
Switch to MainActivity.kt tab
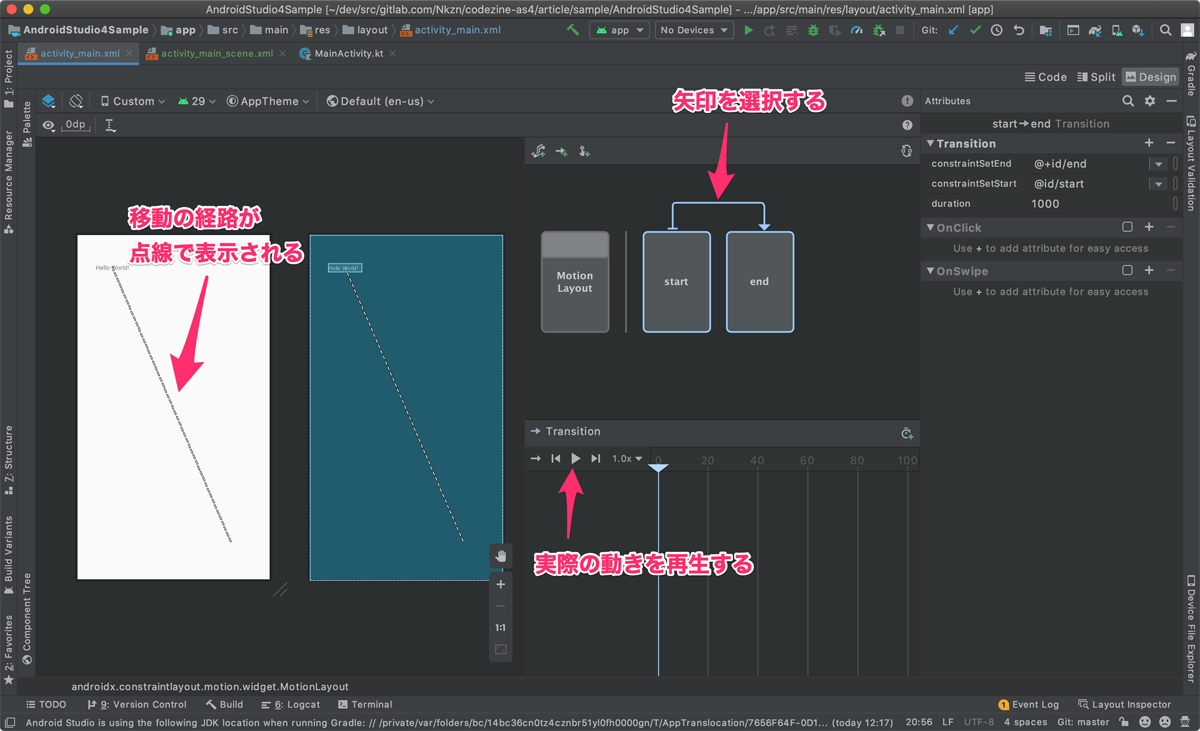point(348,53)
